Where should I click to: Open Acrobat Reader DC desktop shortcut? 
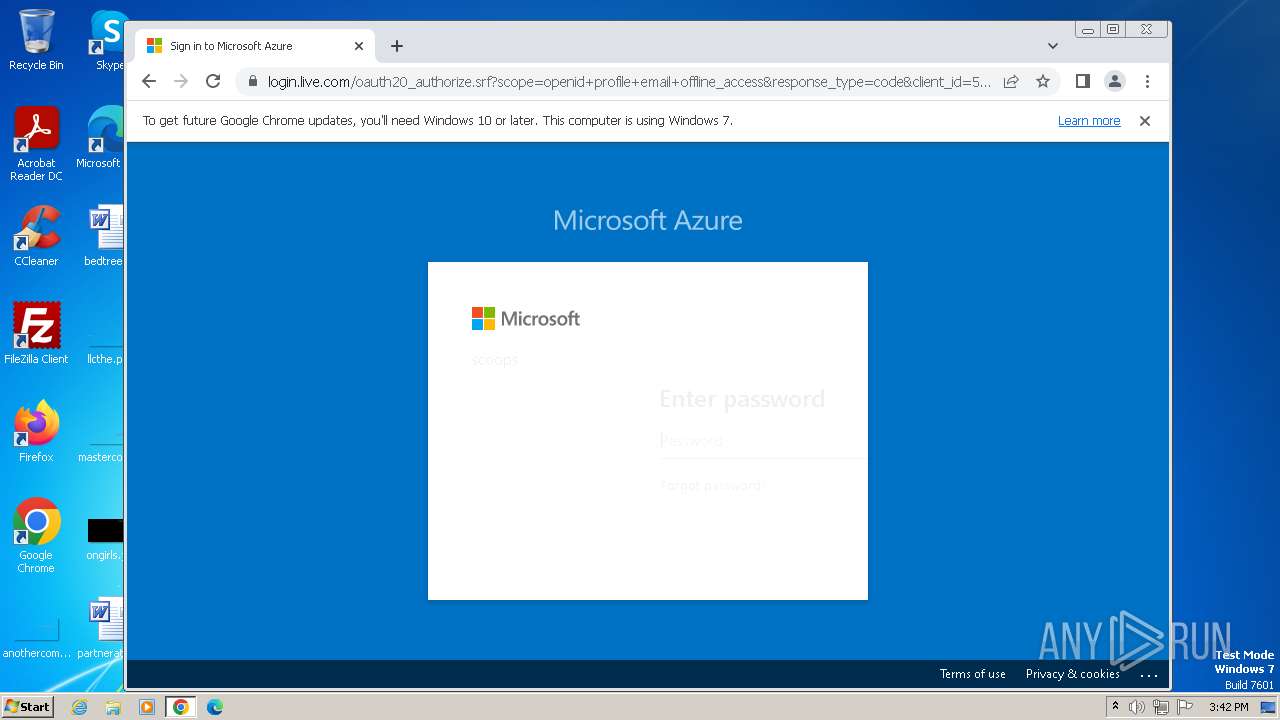(36, 144)
